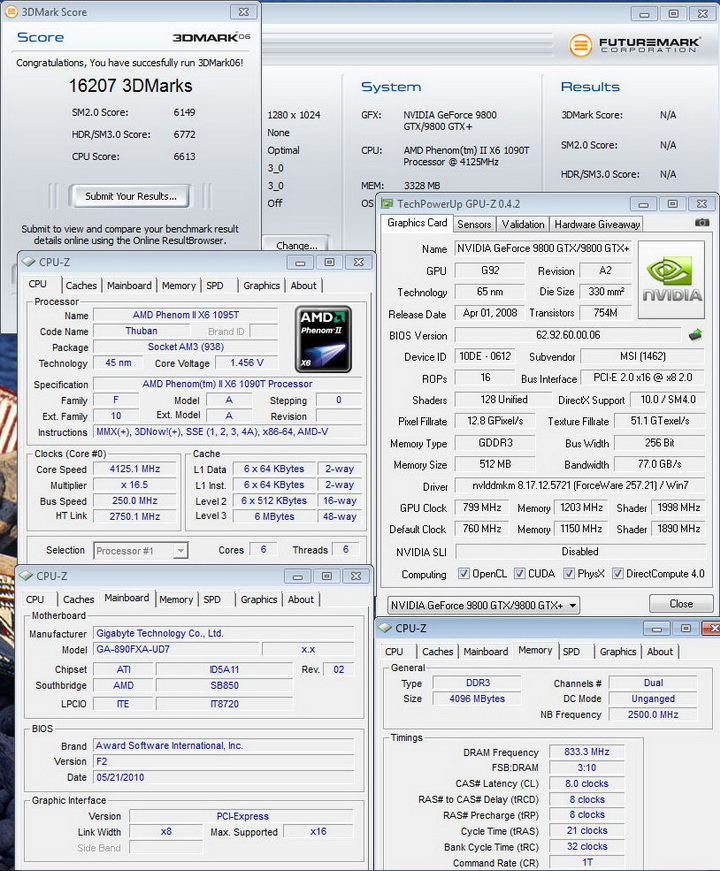
Task: Click the Core Voltage value 1.456 V
Action: [247, 363]
